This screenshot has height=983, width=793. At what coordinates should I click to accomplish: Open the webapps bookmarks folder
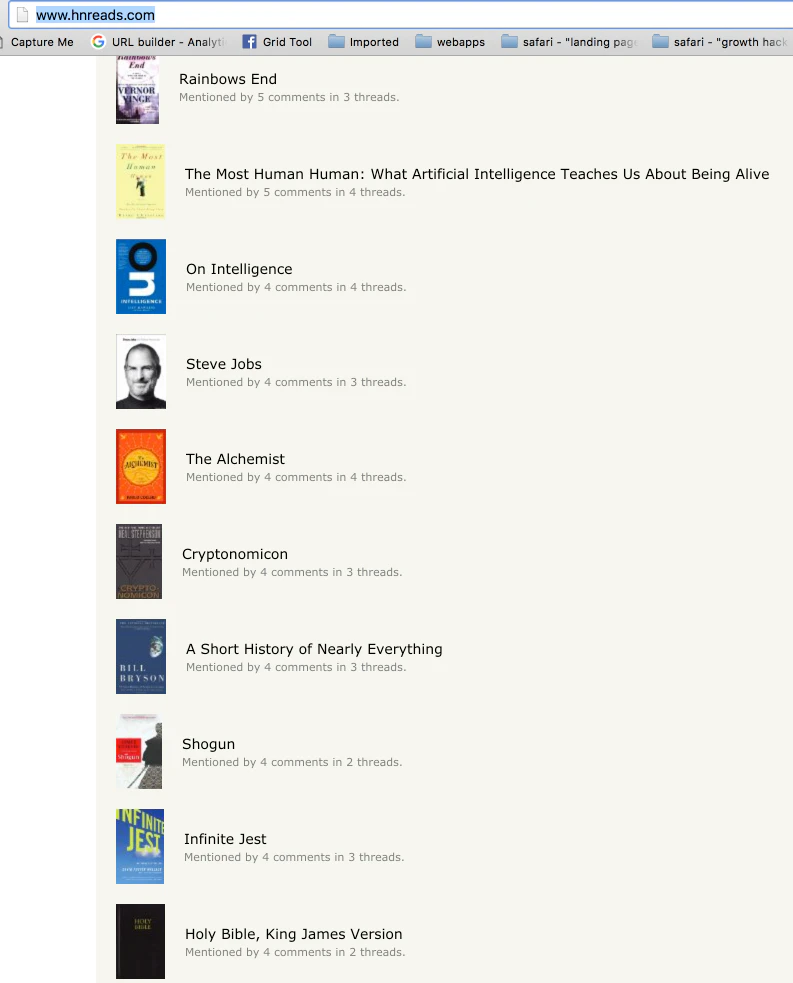(450, 42)
